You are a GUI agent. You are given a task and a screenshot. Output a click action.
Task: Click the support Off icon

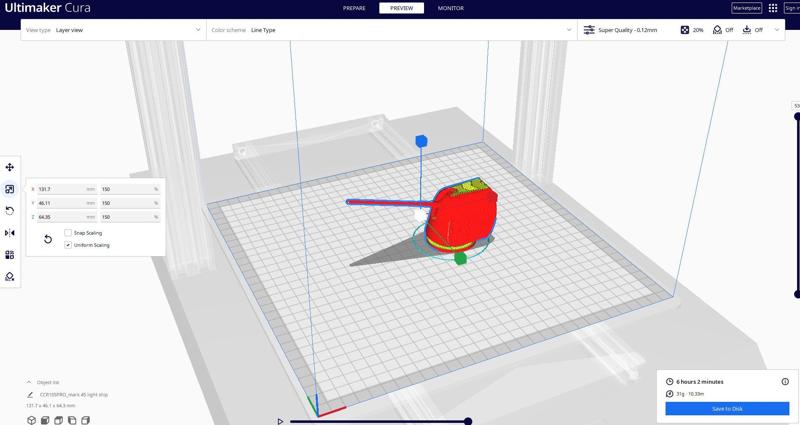(x=717, y=30)
